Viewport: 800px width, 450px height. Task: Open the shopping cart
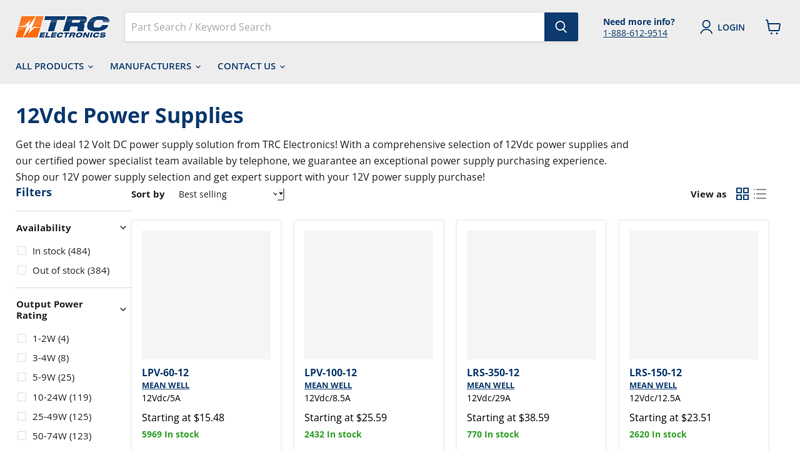(x=773, y=27)
